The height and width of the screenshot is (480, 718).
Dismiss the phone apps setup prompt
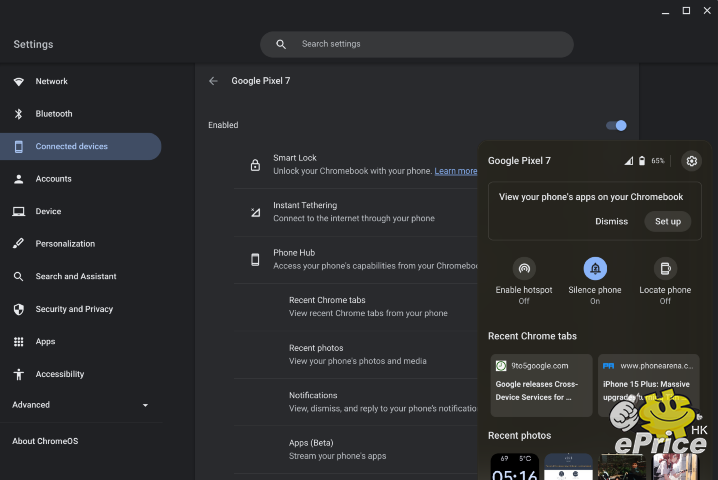(x=611, y=222)
